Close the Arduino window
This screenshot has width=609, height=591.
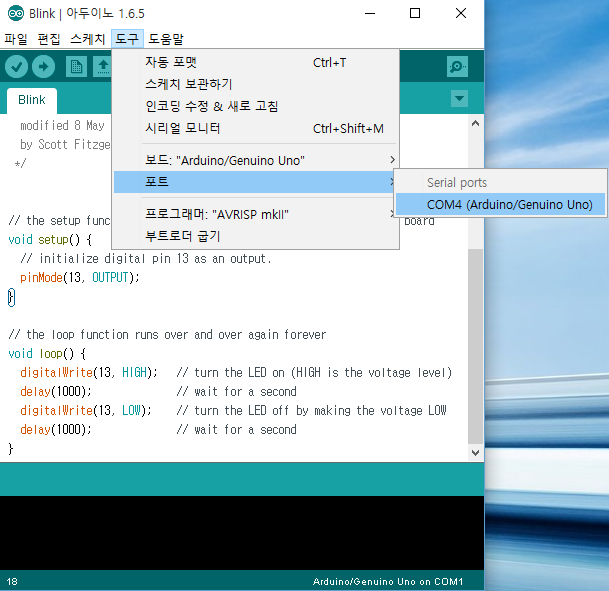pos(461,14)
